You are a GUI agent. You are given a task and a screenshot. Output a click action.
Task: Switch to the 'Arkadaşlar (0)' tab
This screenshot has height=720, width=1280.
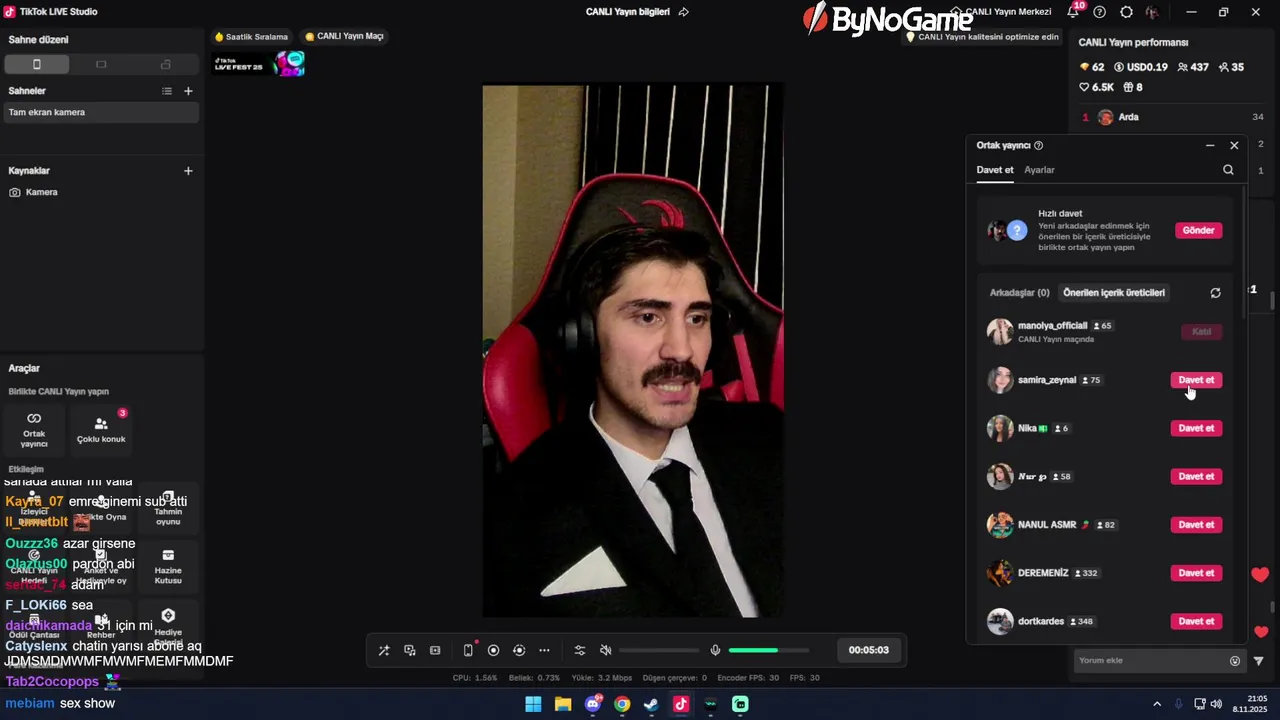[1019, 293]
